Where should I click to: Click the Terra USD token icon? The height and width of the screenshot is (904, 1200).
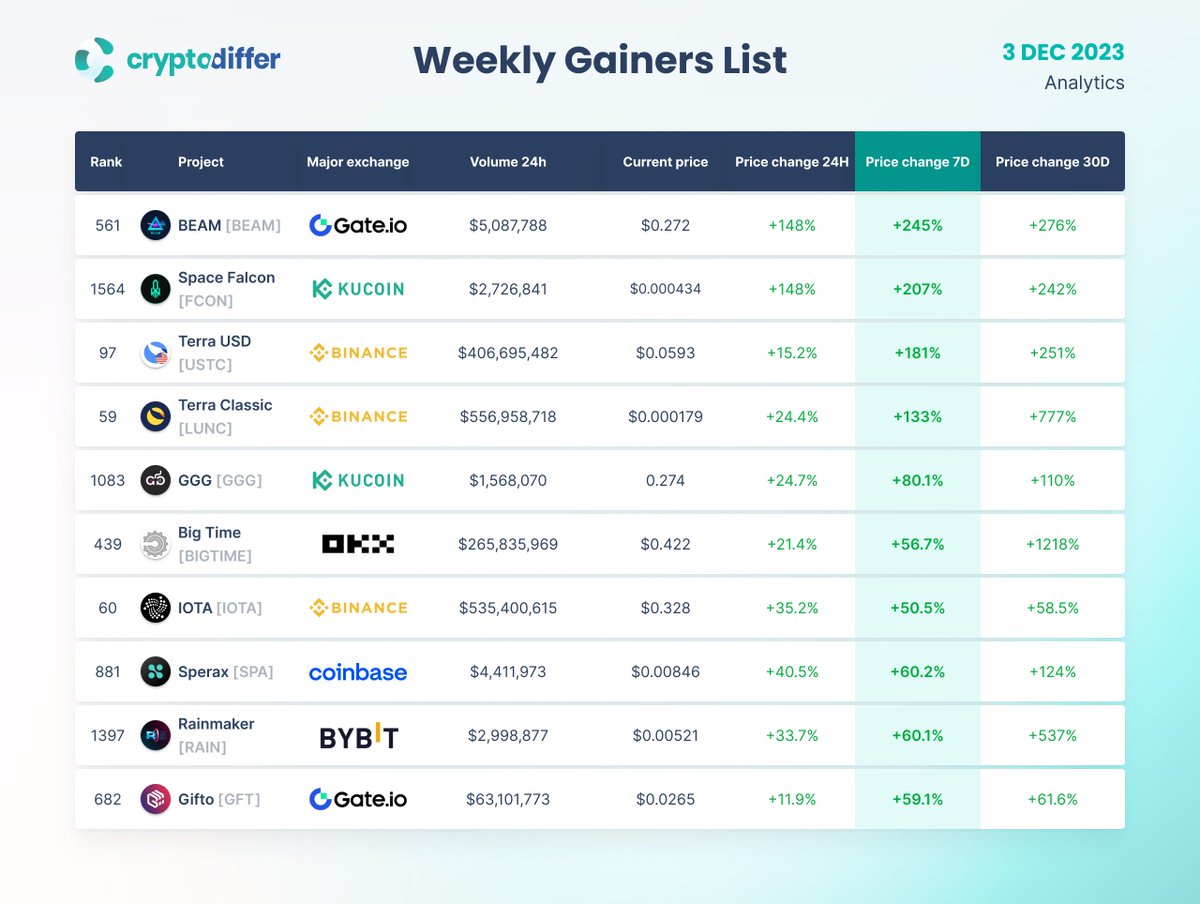pyautogui.click(x=156, y=353)
